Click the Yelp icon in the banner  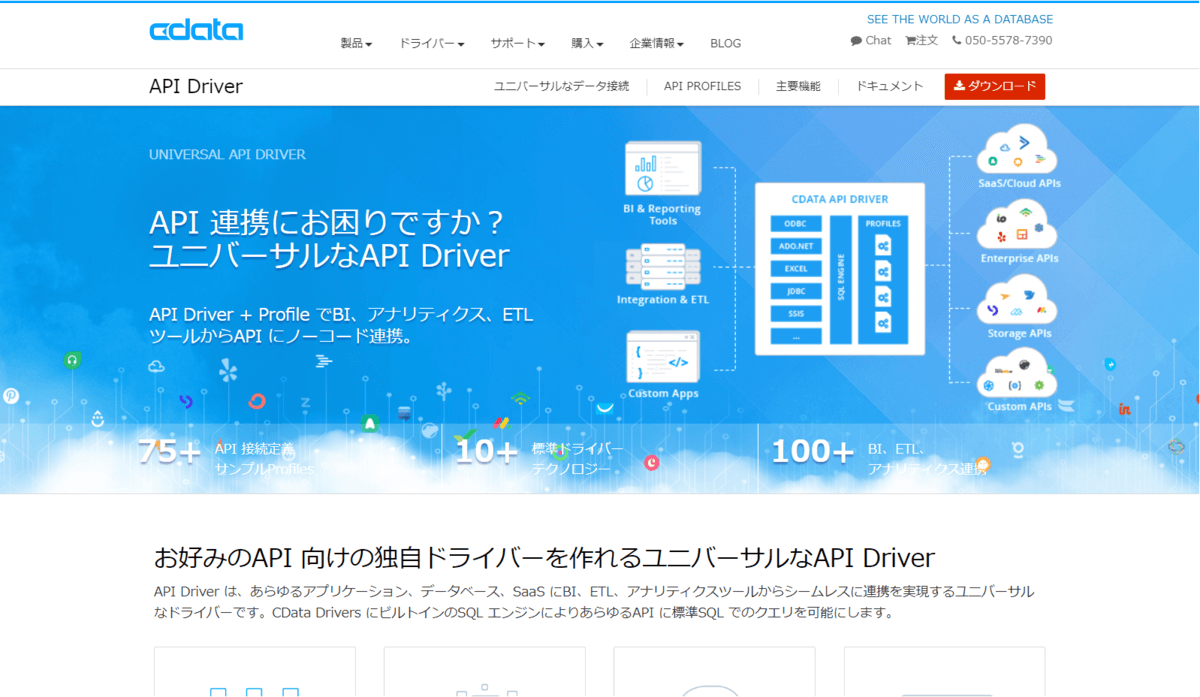[229, 372]
